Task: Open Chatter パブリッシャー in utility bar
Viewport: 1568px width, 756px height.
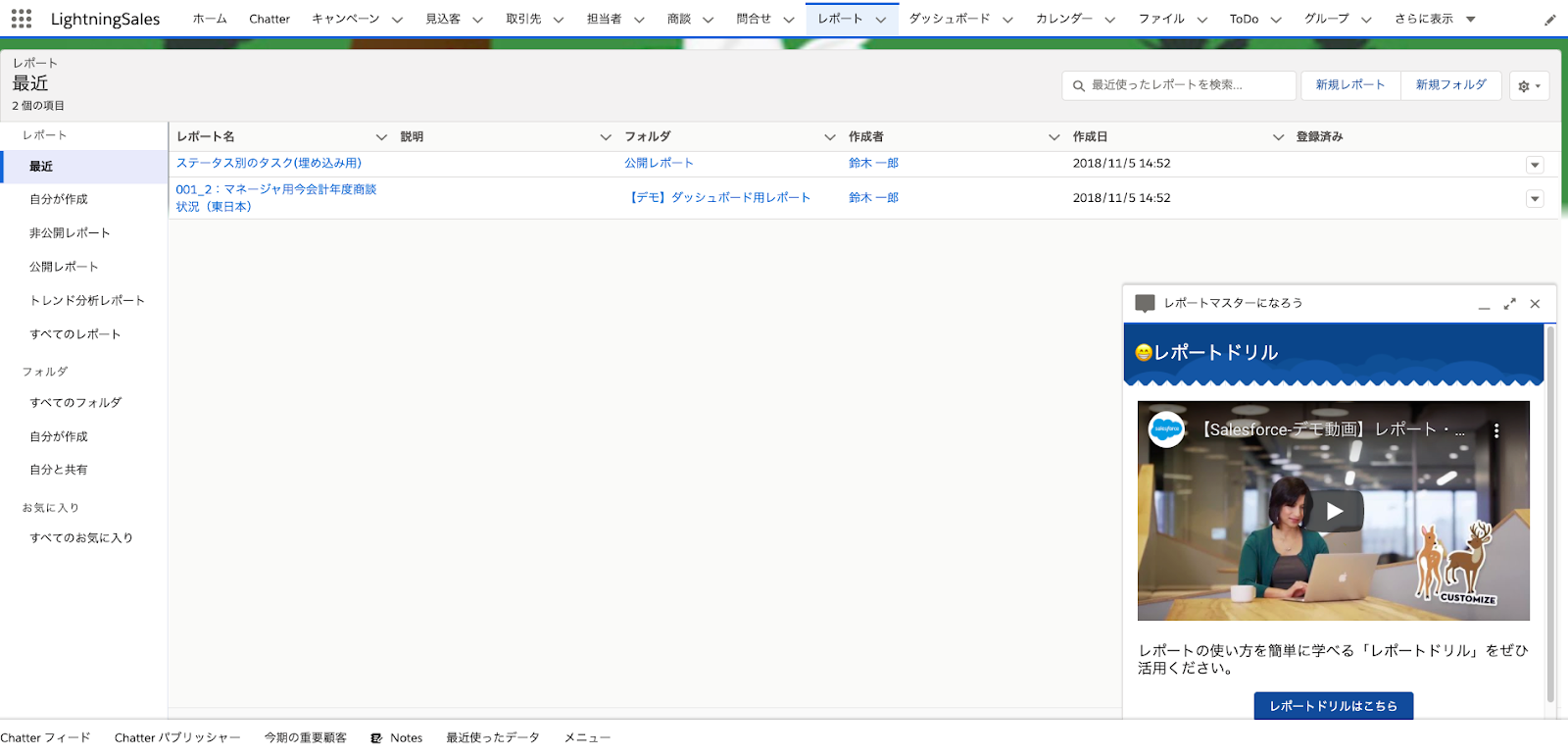Action: coord(177,738)
